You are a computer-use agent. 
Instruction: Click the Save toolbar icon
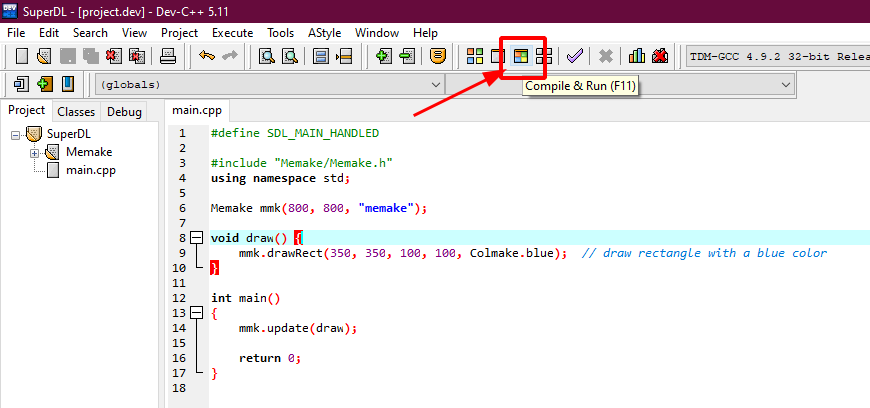tap(68, 56)
